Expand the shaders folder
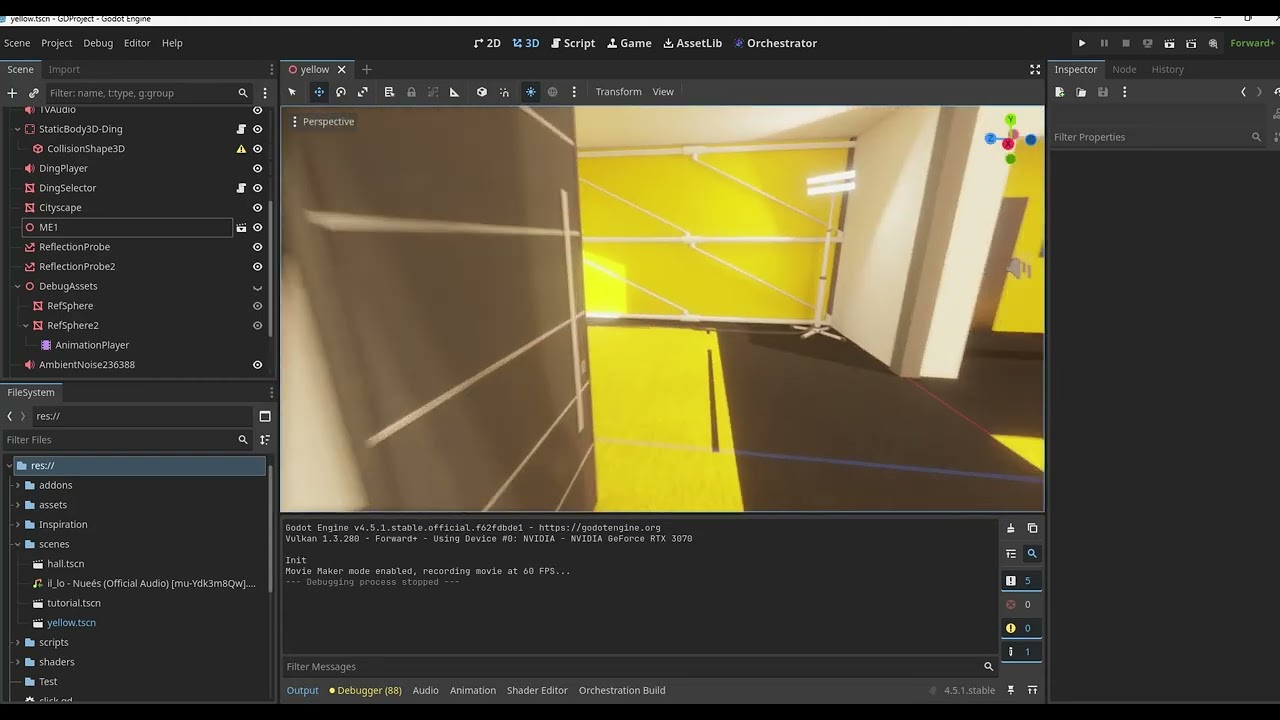 click(17, 662)
